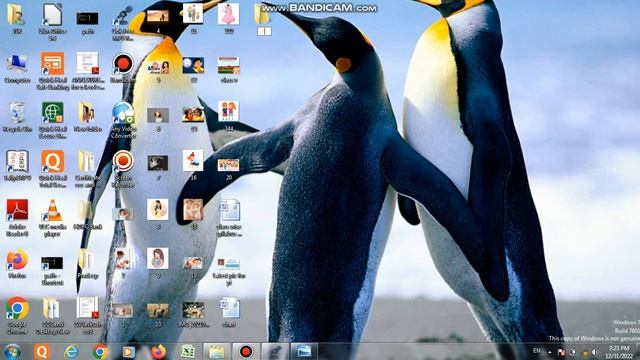640x360 pixels.
Task: Select the dark image thumbnail labeled 7
Action: pyautogui.click(x=158, y=163)
